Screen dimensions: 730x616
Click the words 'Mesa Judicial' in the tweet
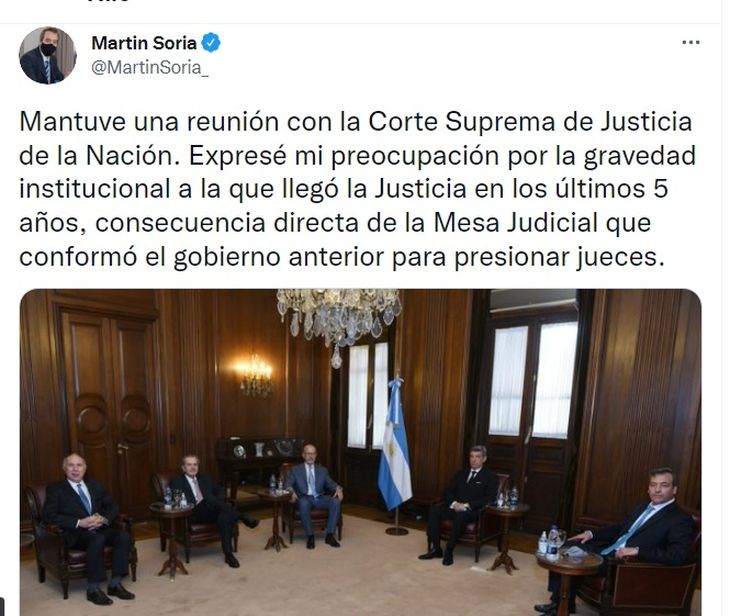coord(515,223)
